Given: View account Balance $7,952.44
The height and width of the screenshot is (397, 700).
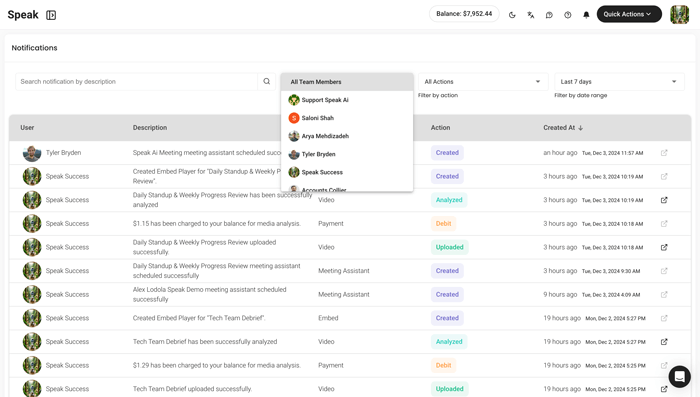Looking at the screenshot, I should (464, 14).
